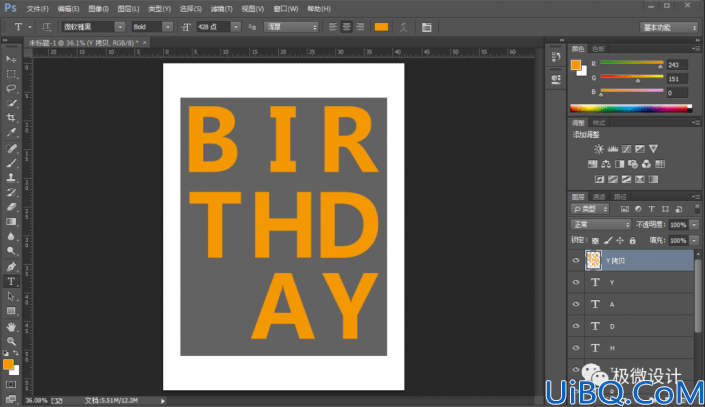Open the Bold font style dropdown
The width and height of the screenshot is (705, 407).
(167, 27)
